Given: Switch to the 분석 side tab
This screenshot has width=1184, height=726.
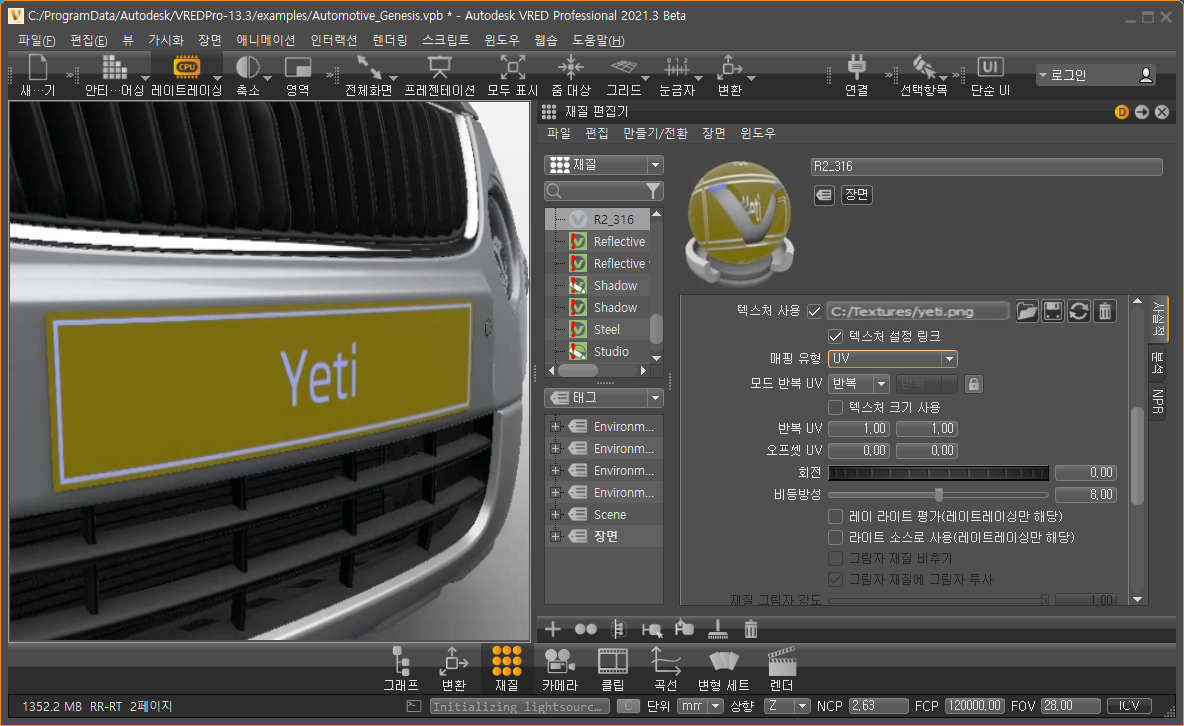Looking at the screenshot, I should coord(1157,363).
